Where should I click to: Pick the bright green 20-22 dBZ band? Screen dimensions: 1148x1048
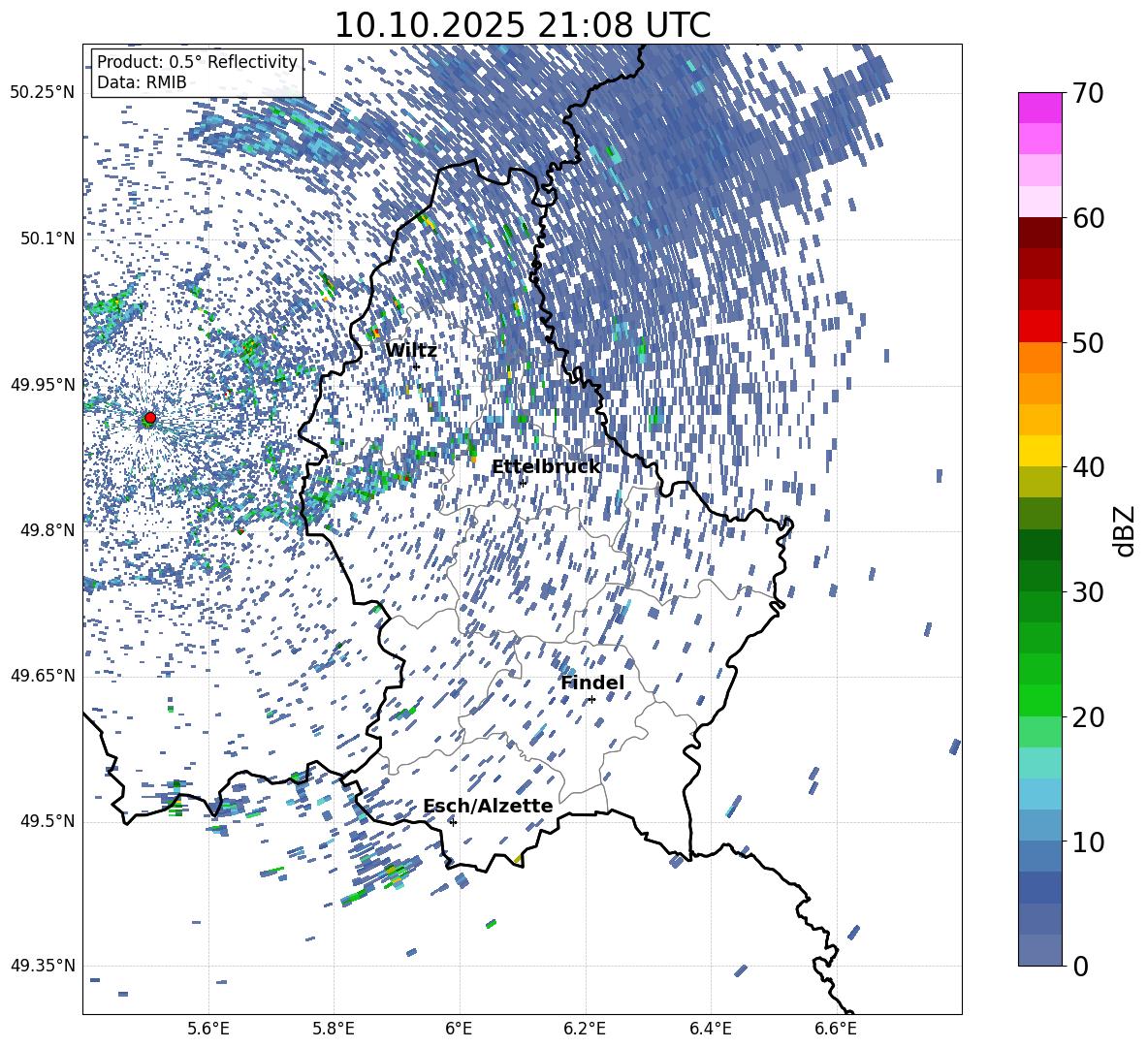1039,700
